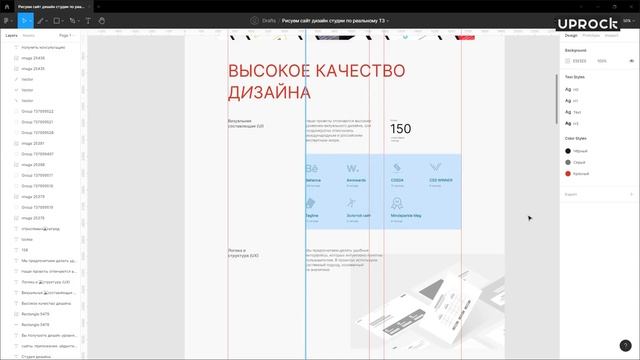This screenshot has width=640, height=360.
Task: Select the Move tool
Action: coord(24,21)
